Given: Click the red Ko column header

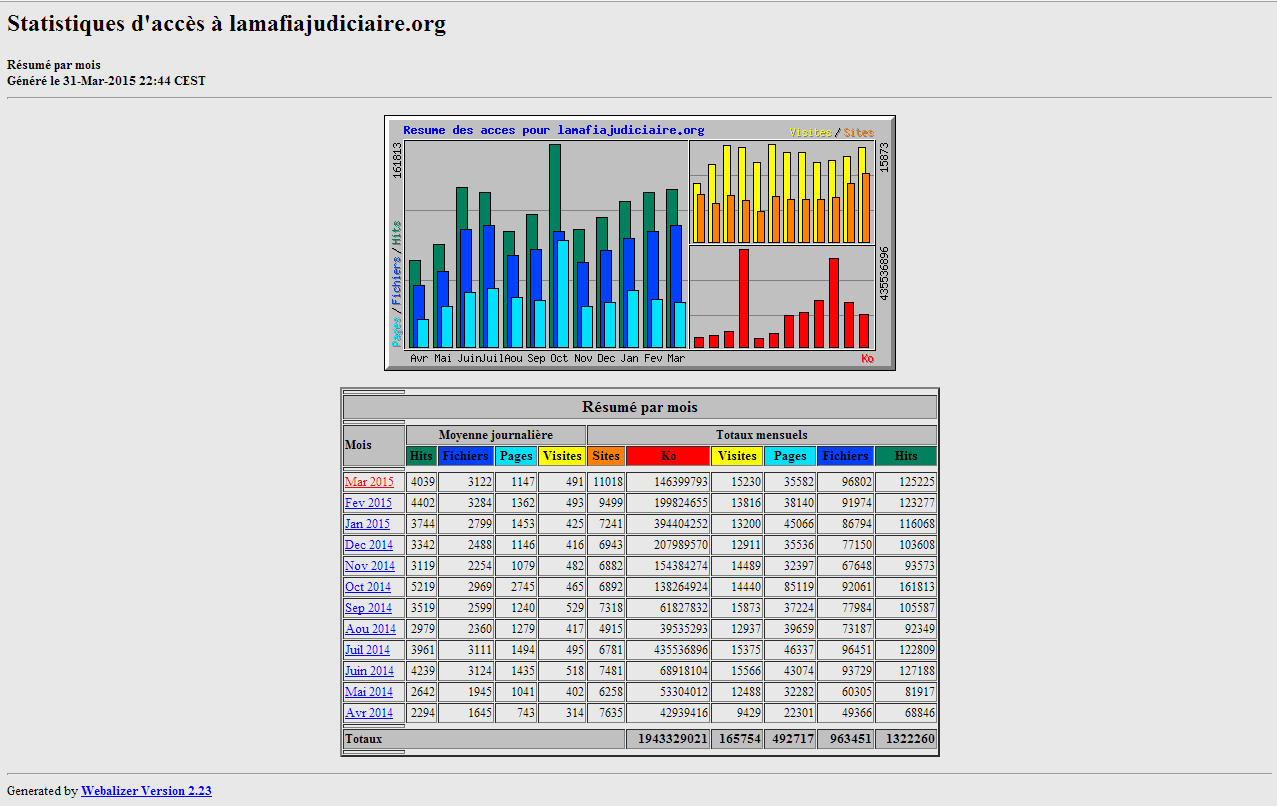Looking at the screenshot, I should (x=668, y=456).
